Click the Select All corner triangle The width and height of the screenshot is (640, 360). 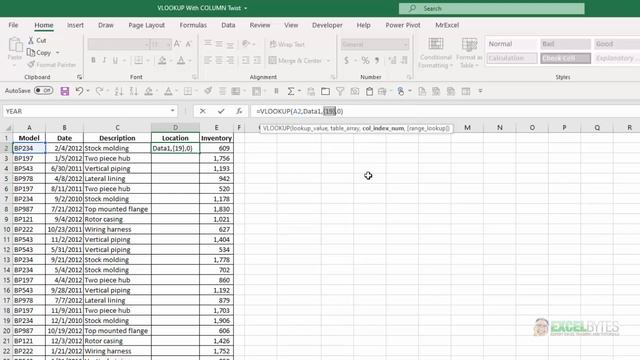click(7, 128)
